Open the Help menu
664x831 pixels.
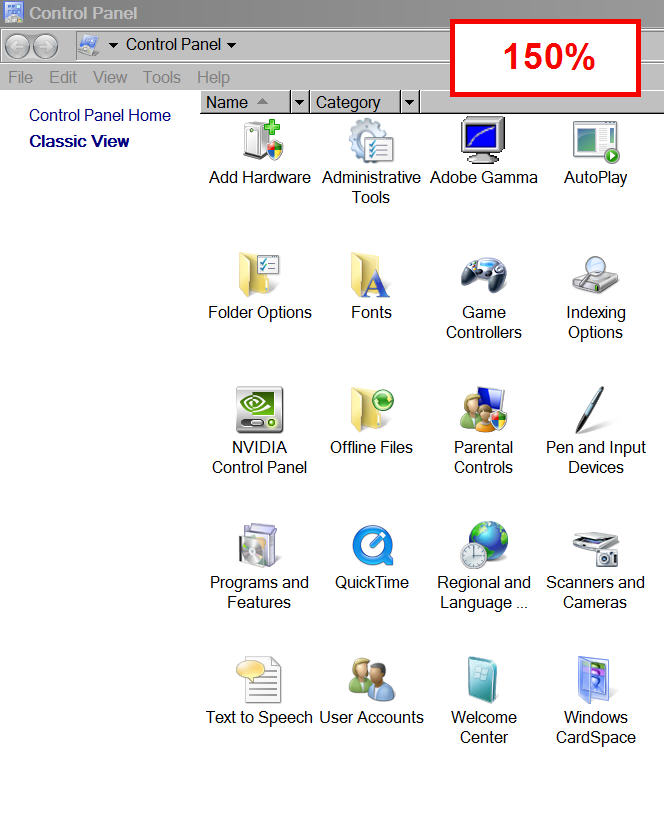(x=213, y=77)
